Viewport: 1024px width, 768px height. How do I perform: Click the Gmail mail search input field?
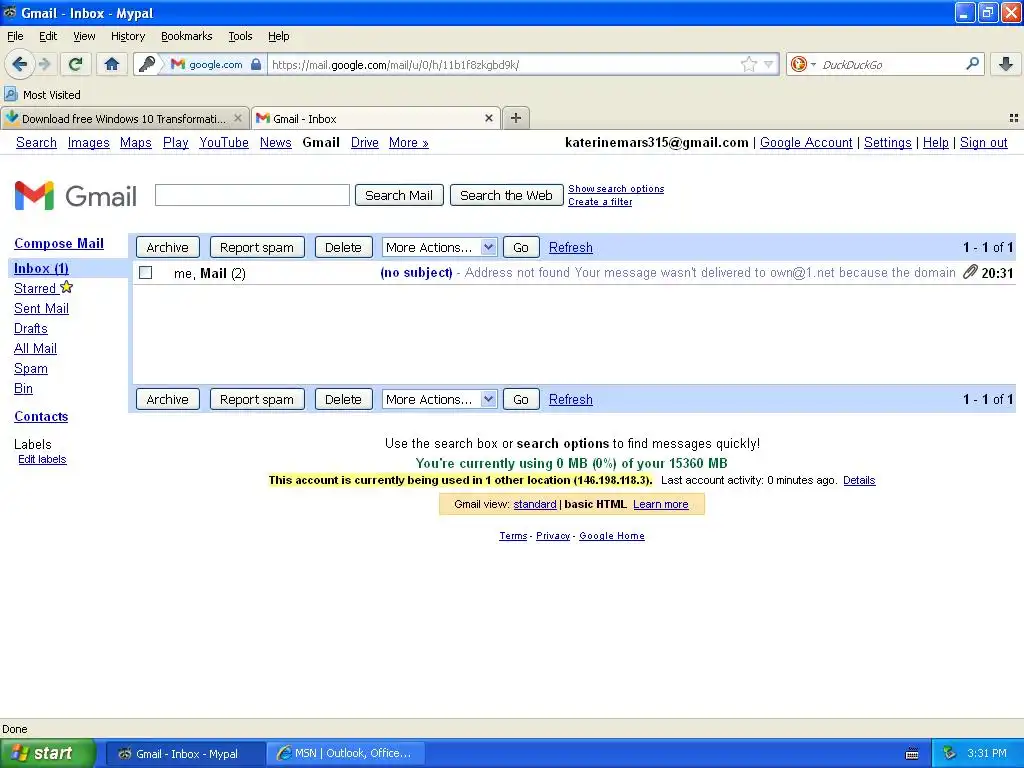click(x=252, y=195)
